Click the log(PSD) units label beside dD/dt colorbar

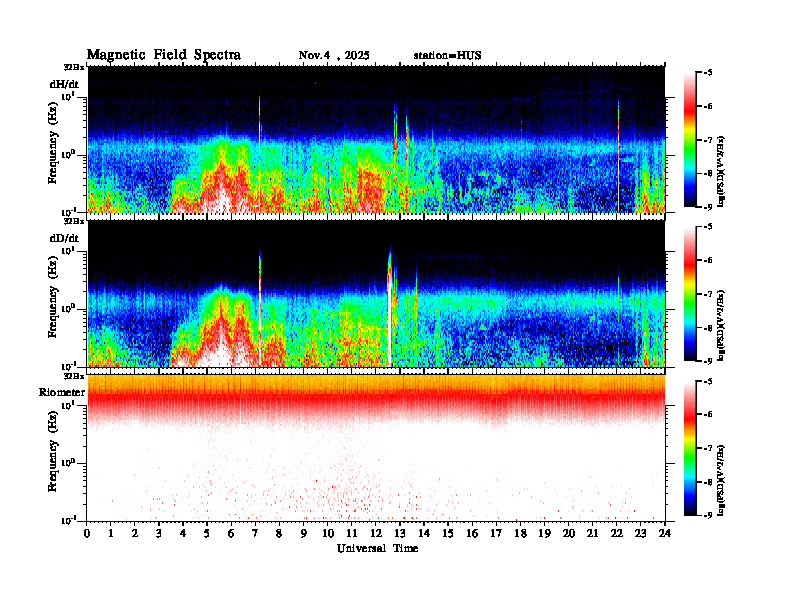[x=721, y=326]
